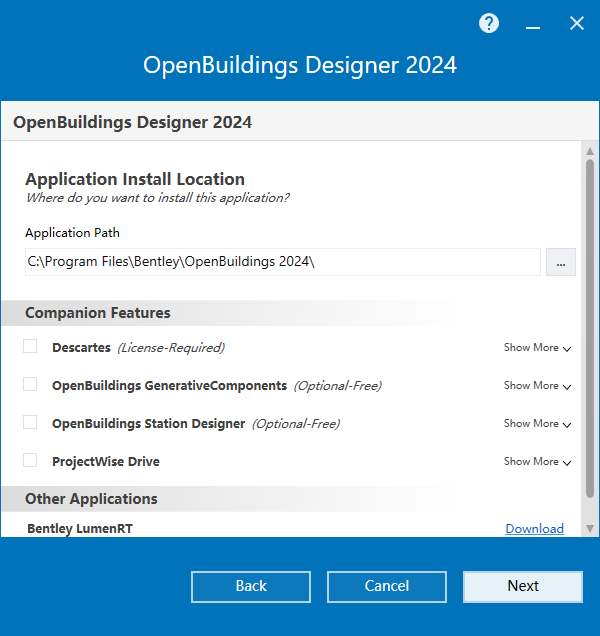The image size is (600, 636).
Task: Enable the Descartes companion feature checkbox
Action: tap(30, 346)
